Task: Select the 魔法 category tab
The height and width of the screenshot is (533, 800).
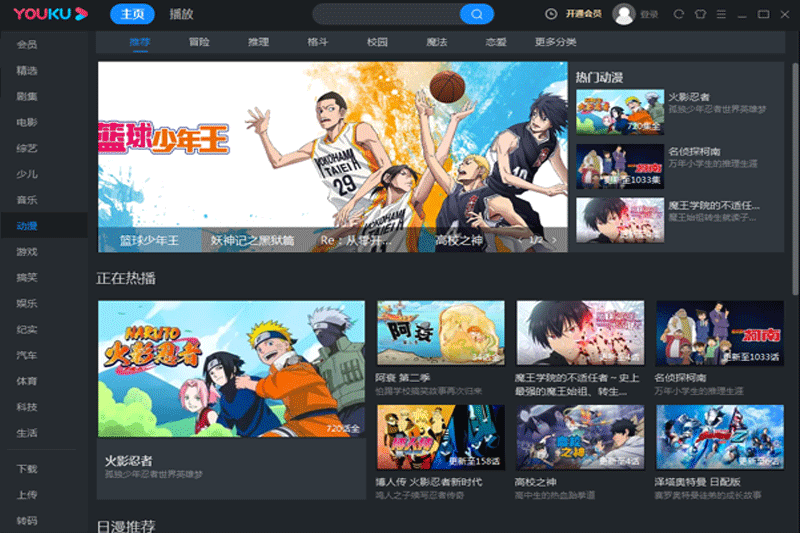Action: coord(437,42)
